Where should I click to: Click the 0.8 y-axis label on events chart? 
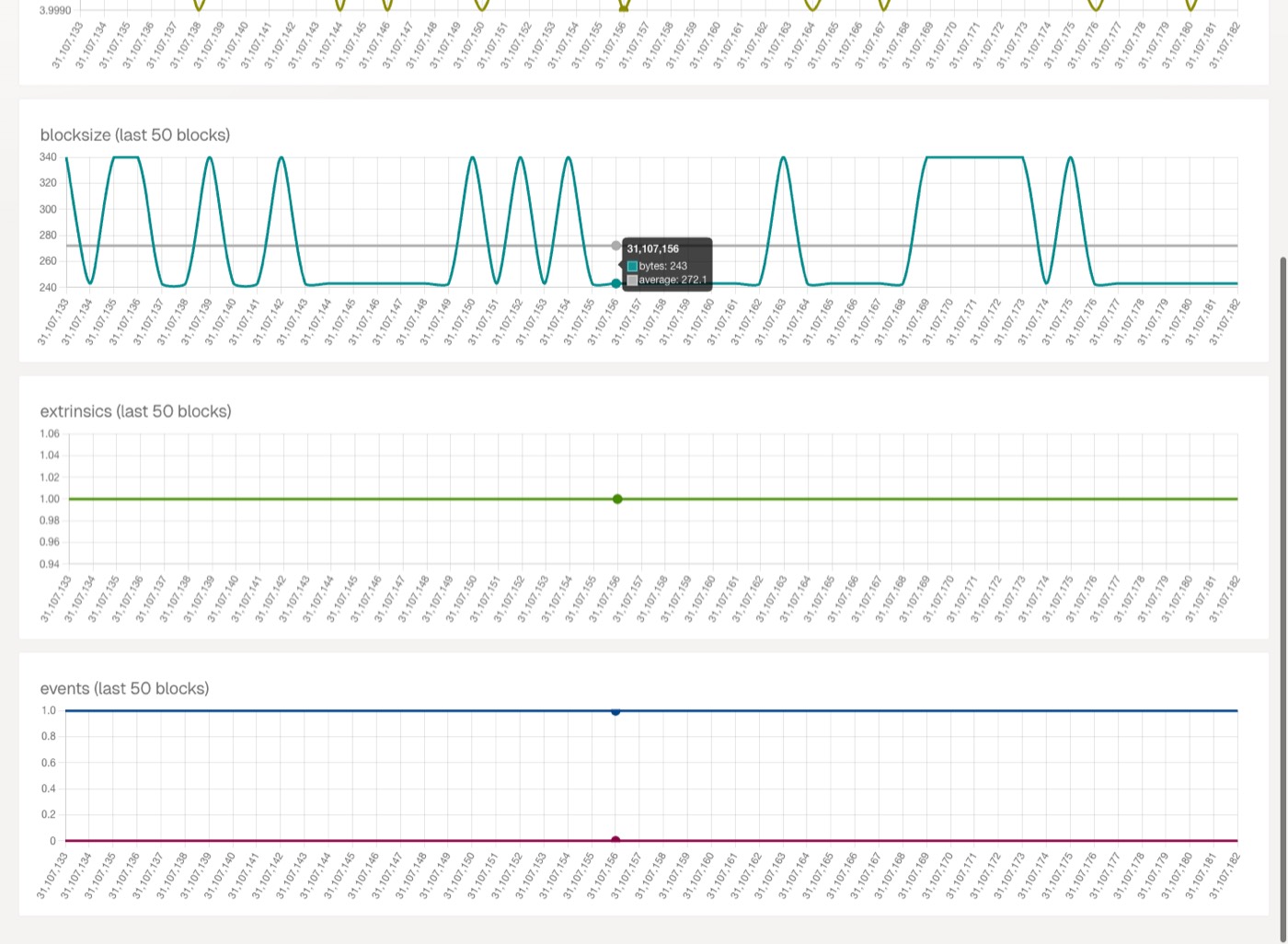[48, 736]
